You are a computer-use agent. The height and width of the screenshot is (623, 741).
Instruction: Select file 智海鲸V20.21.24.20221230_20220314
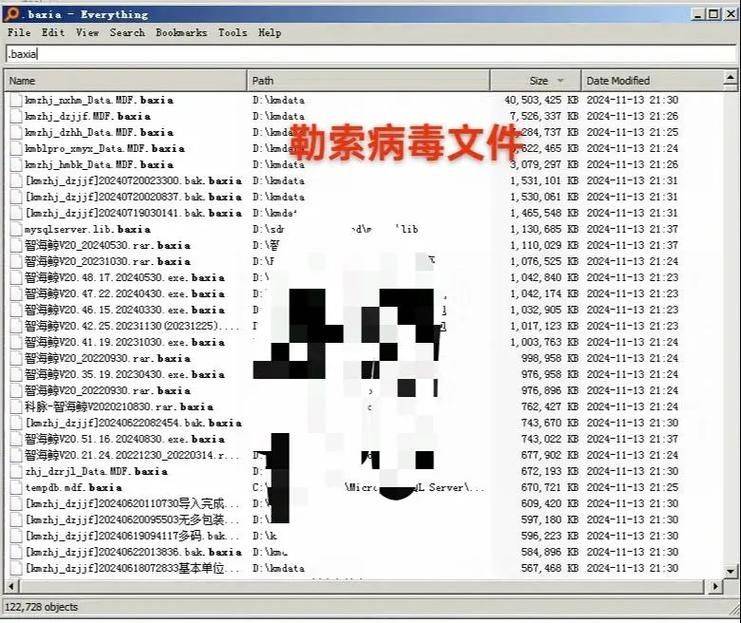point(132,455)
